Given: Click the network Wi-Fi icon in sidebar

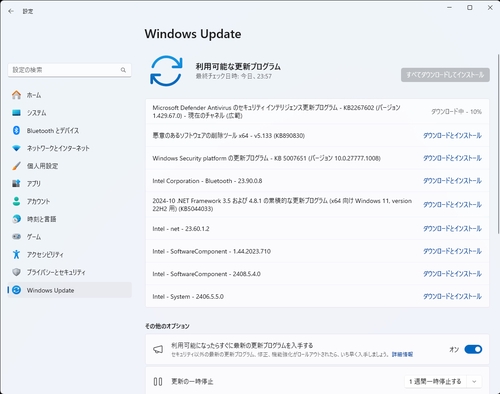Looking at the screenshot, I should (x=16, y=148).
